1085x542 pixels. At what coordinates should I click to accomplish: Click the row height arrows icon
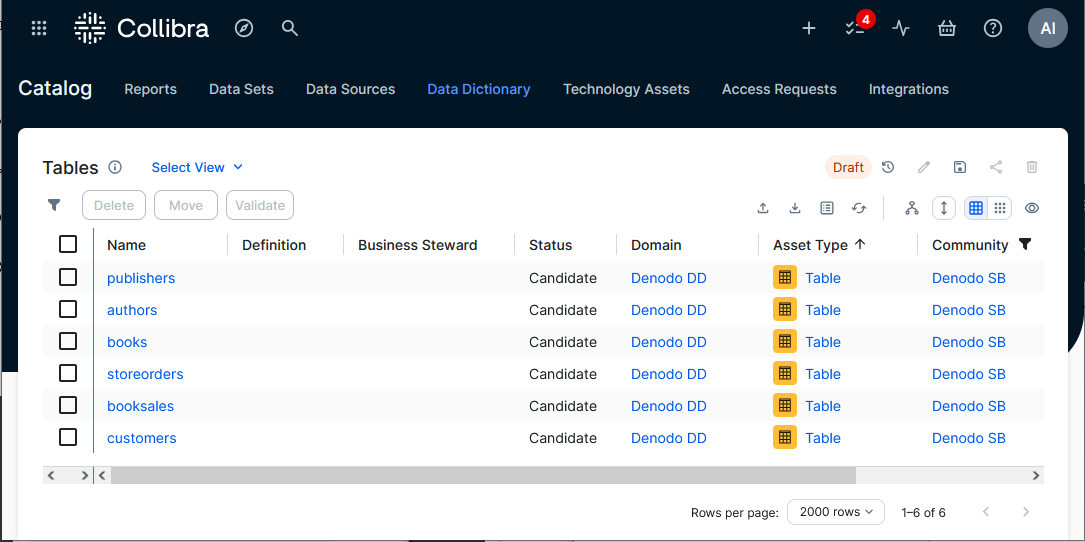coord(944,208)
